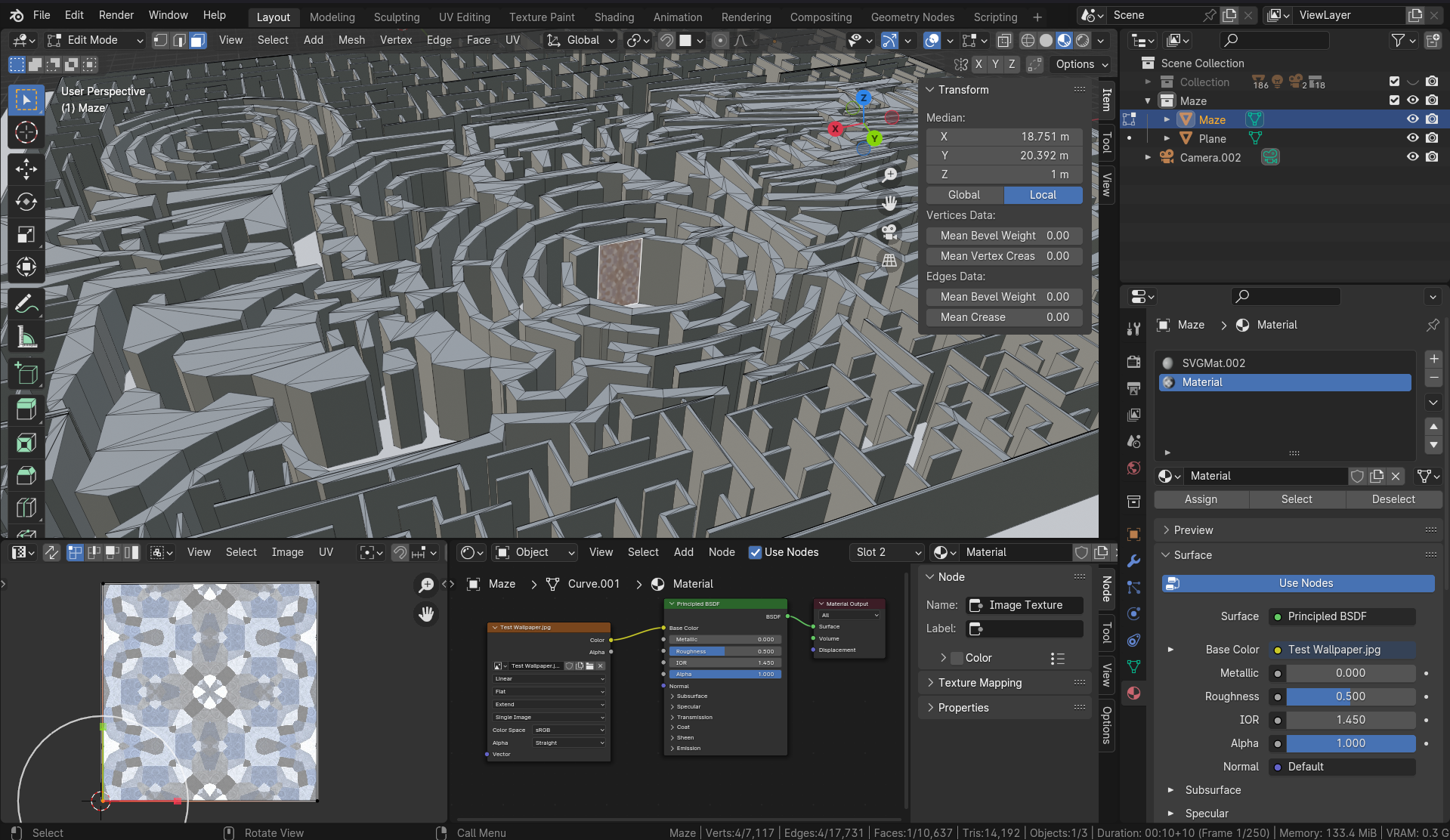This screenshot has width=1450, height=840.
Task: Open the Global transform orientation dropdown
Action: tap(580, 40)
